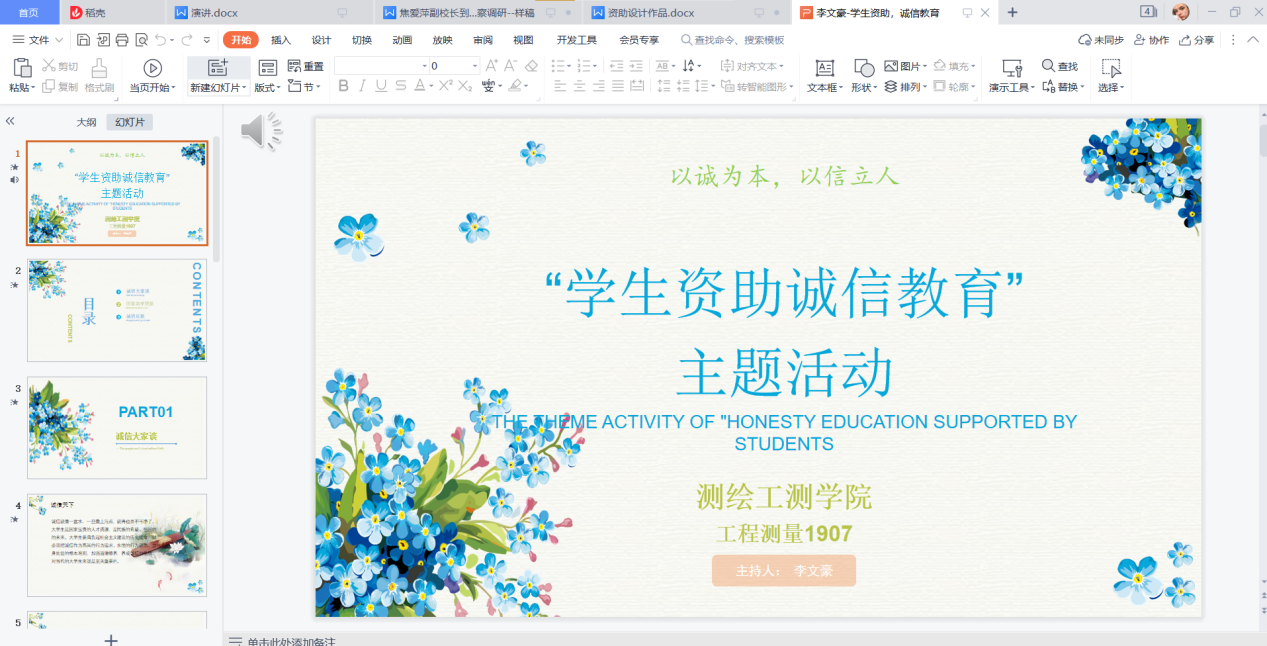Start slideshow from current slide (当页开始)
The height and width of the screenshot is (646, 1267).
152,68
